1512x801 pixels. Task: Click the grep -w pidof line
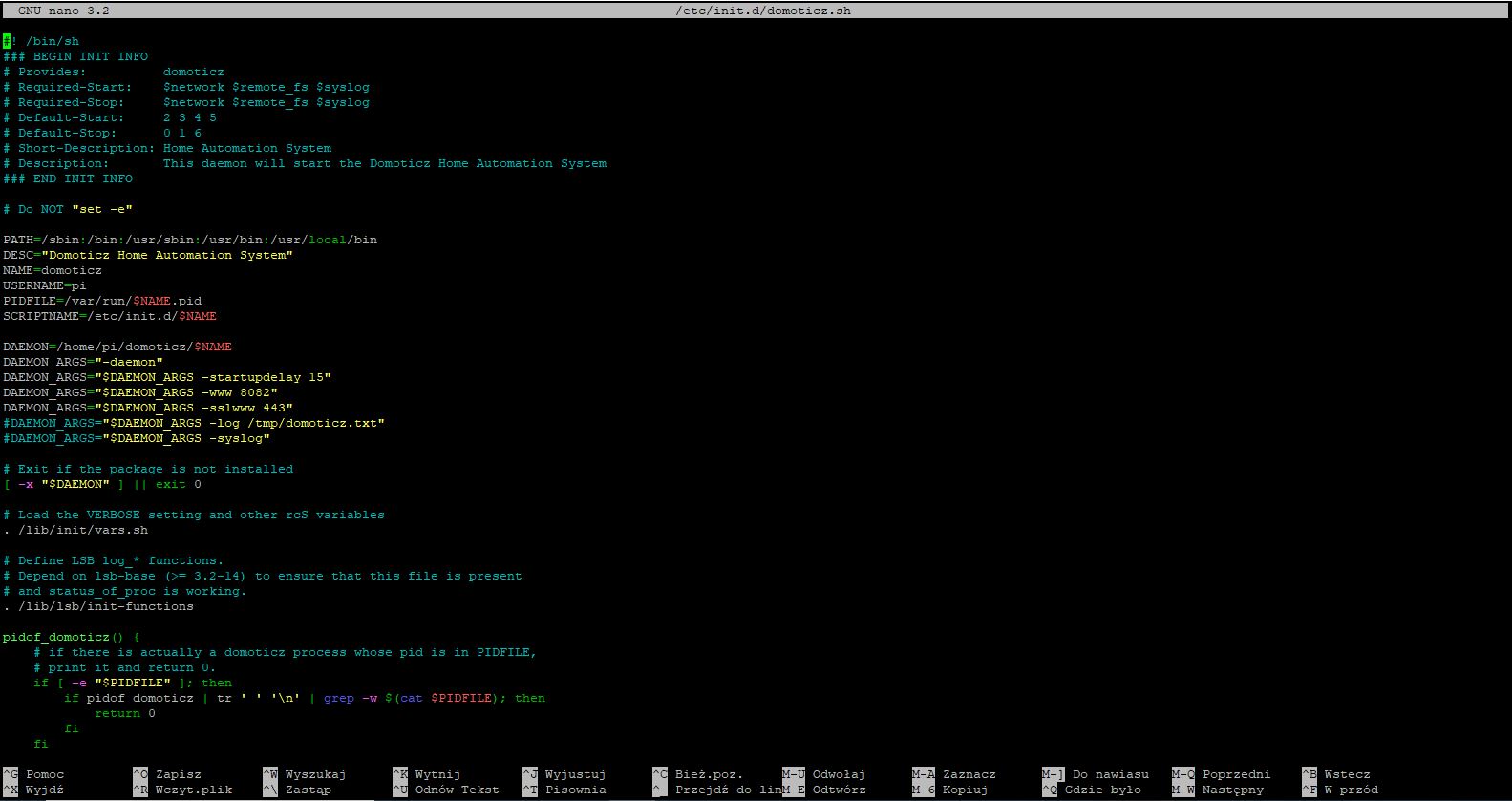point(305,698)
